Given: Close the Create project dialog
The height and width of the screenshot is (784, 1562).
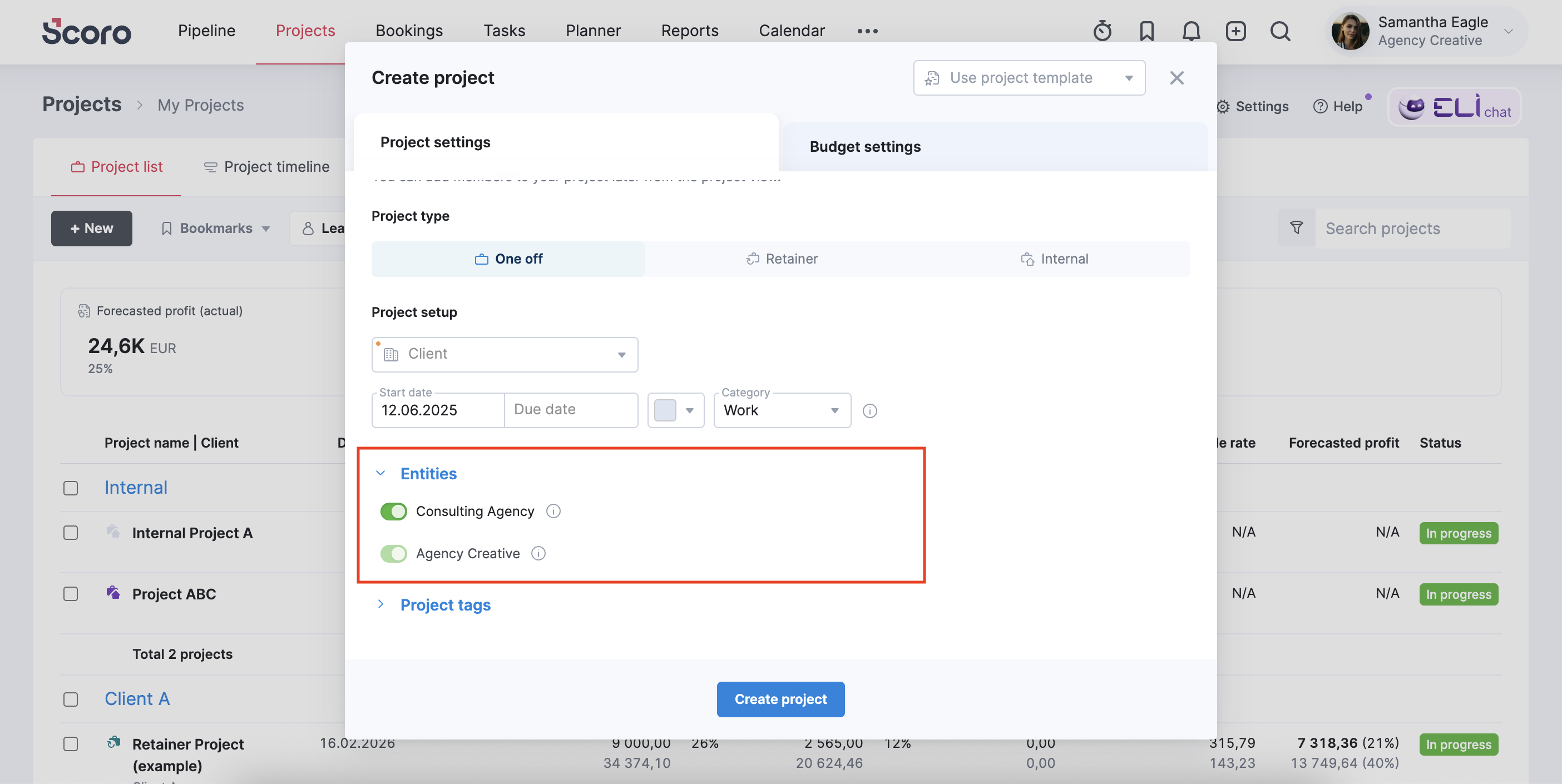Looking at the screenshot, I should [1177, 77].
